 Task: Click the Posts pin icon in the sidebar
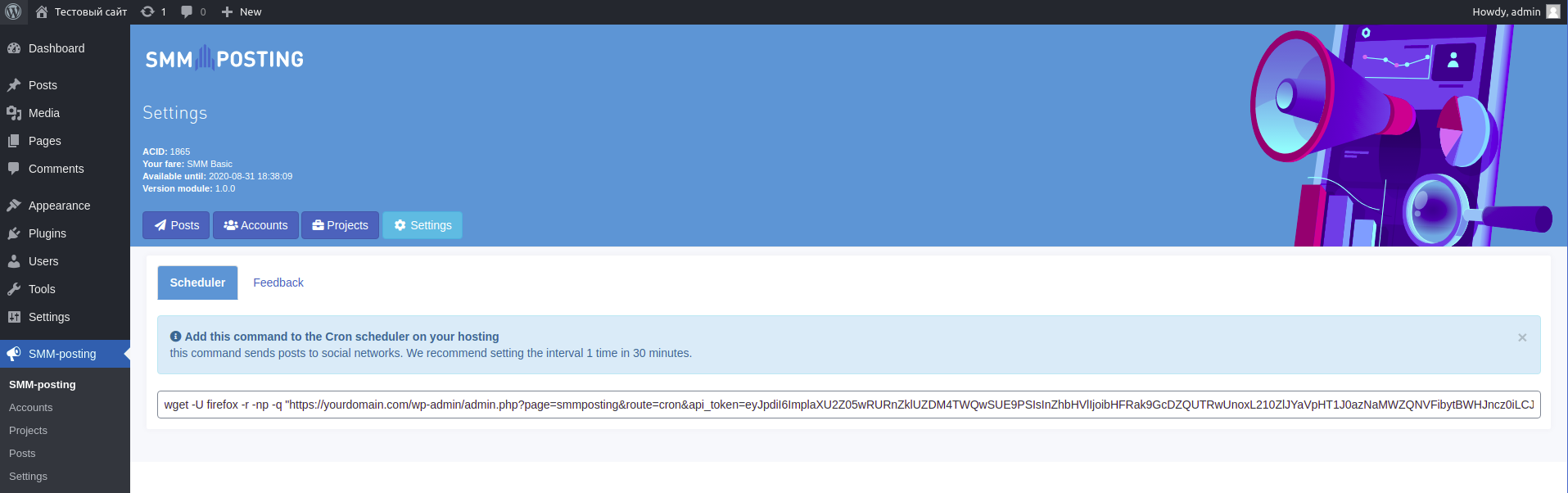click(14, 85)
